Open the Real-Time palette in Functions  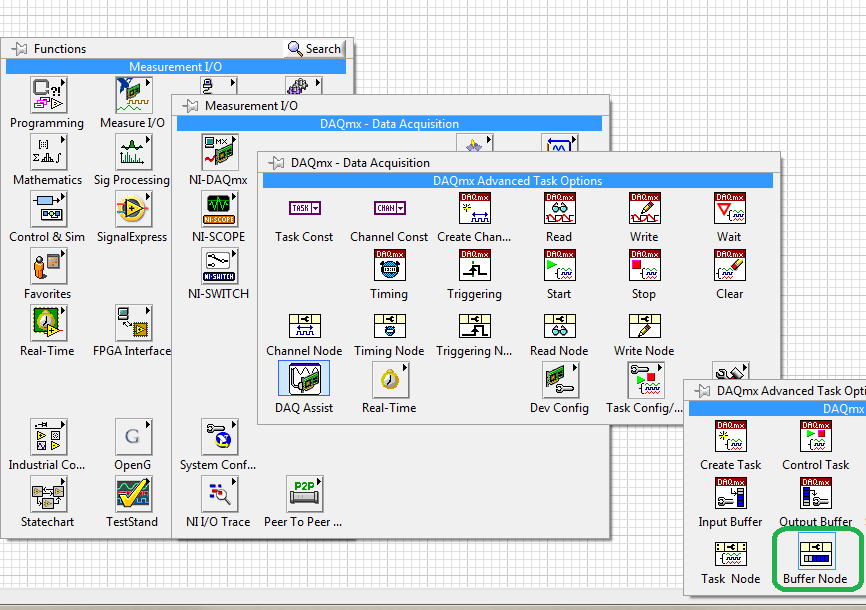(x=48, y=323)
